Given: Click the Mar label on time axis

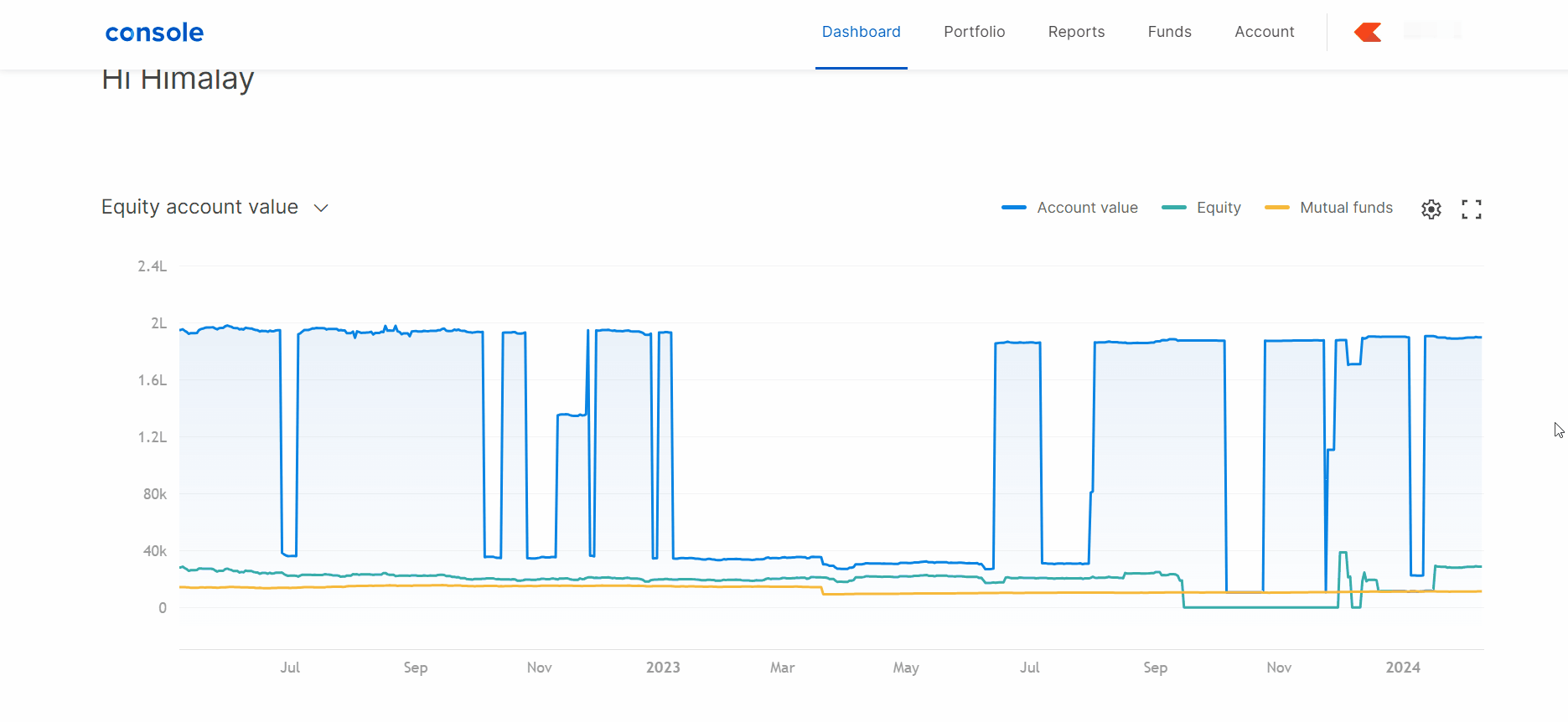Looking at the screenshot, I should 783,668.
